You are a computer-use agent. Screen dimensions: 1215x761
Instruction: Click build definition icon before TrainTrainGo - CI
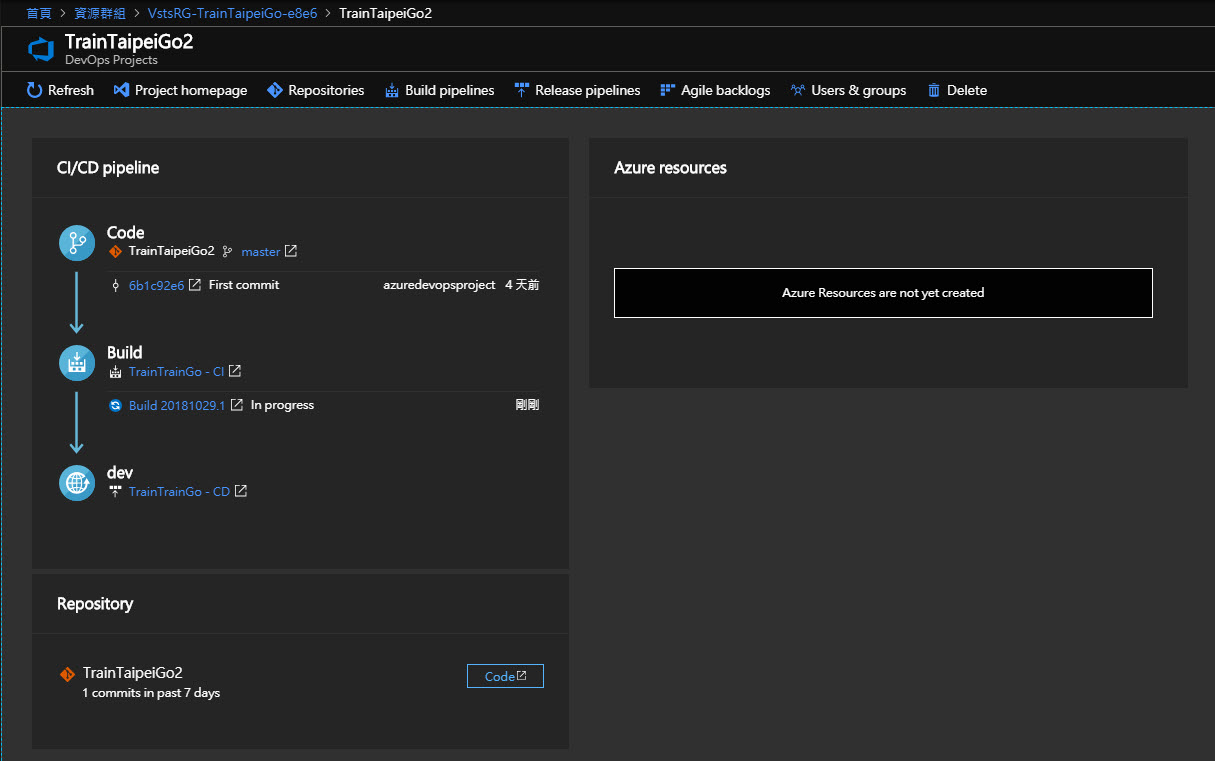point(115,372)
